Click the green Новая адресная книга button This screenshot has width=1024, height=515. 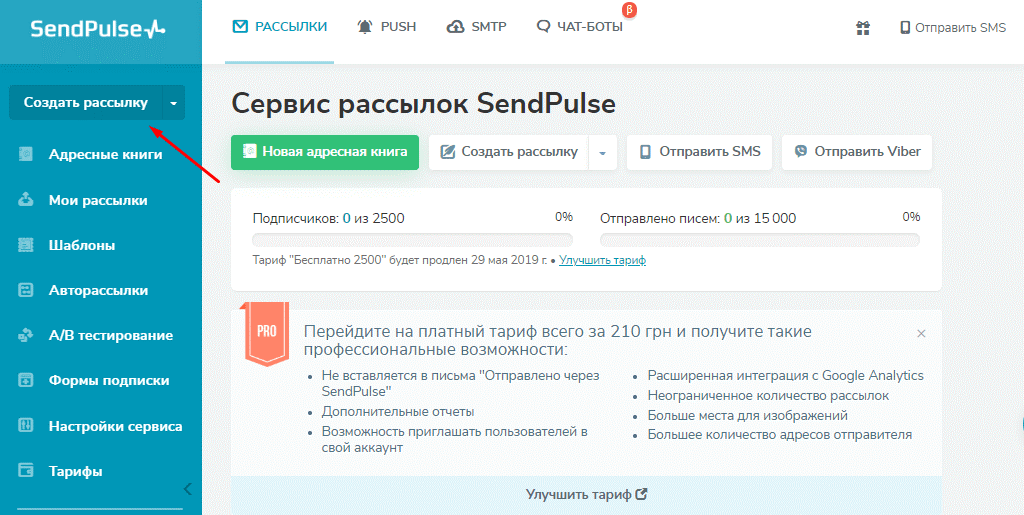pos(325,152)
